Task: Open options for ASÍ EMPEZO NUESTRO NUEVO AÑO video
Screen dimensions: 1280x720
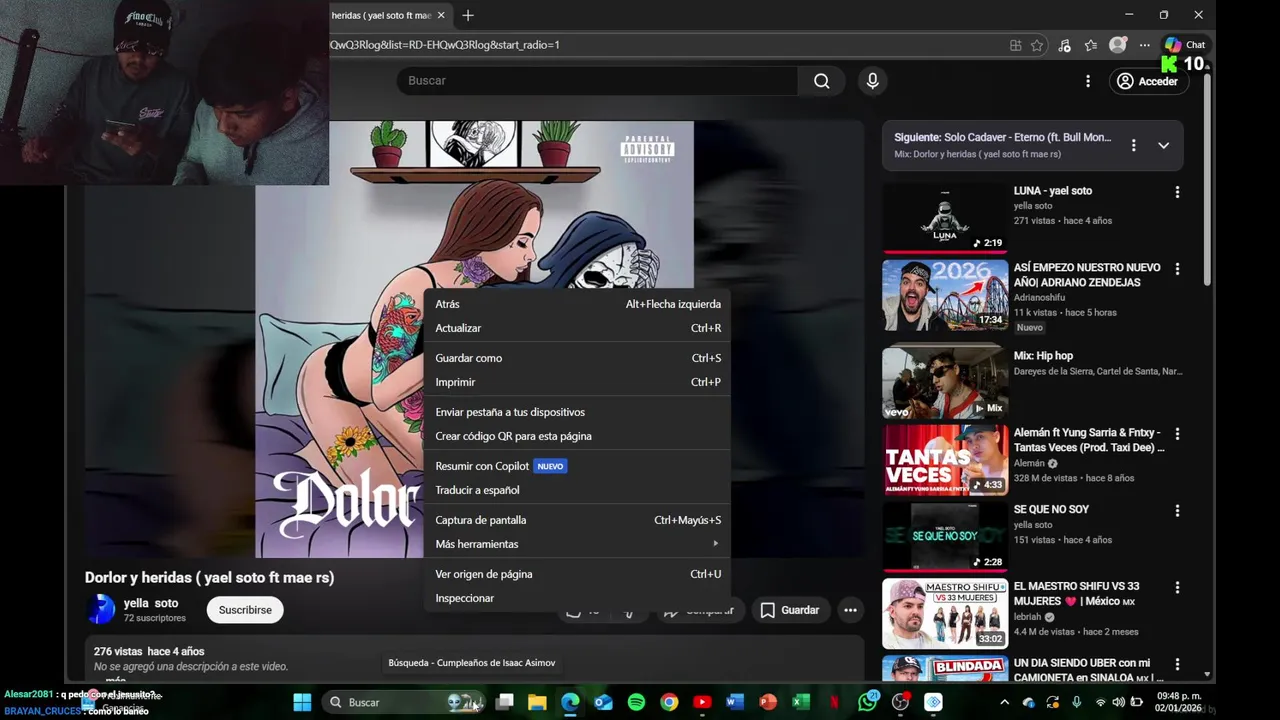Action: (x=1177, y=269)
